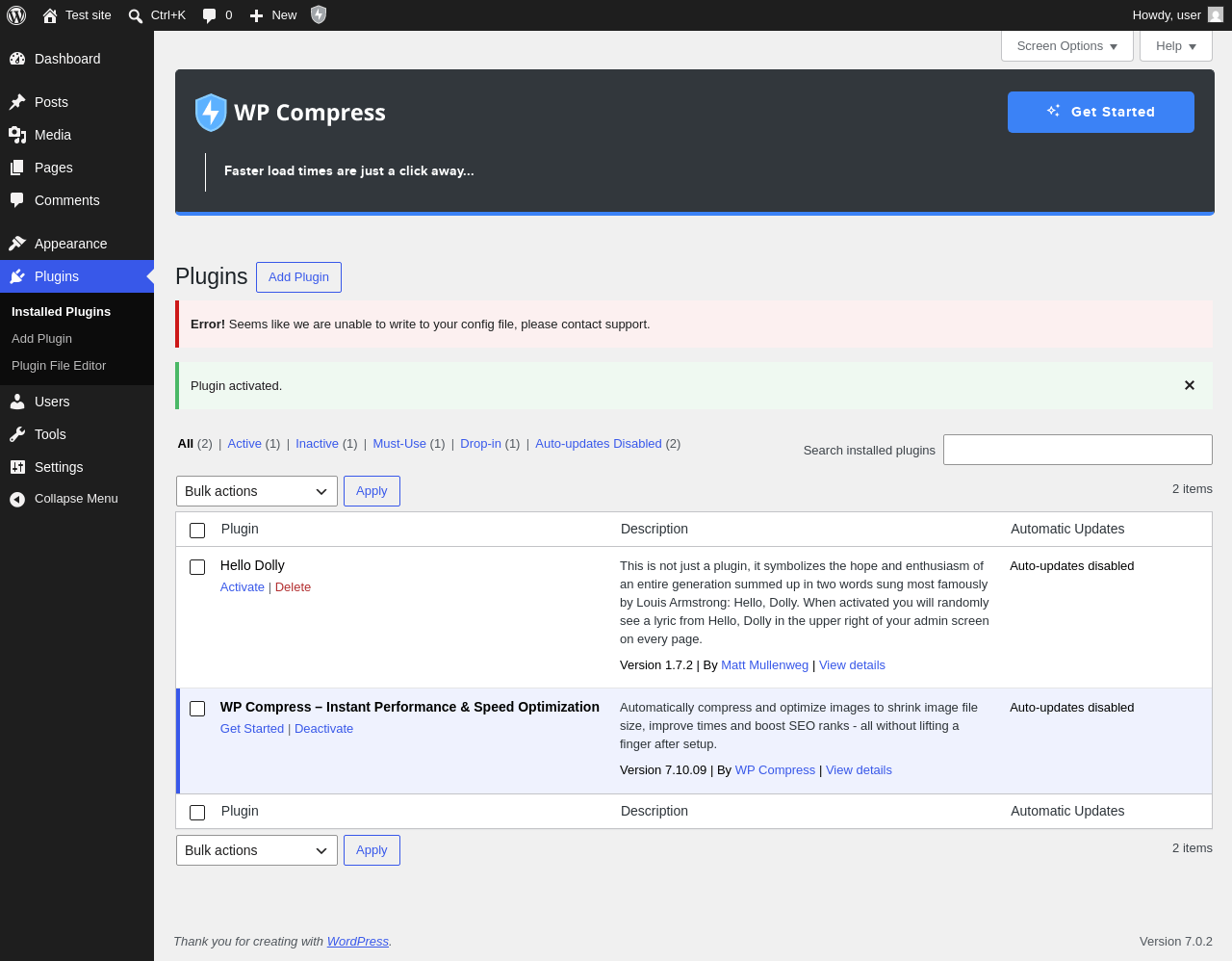
Task: Filter plugins by Drop-in
Action: [480, 444]
